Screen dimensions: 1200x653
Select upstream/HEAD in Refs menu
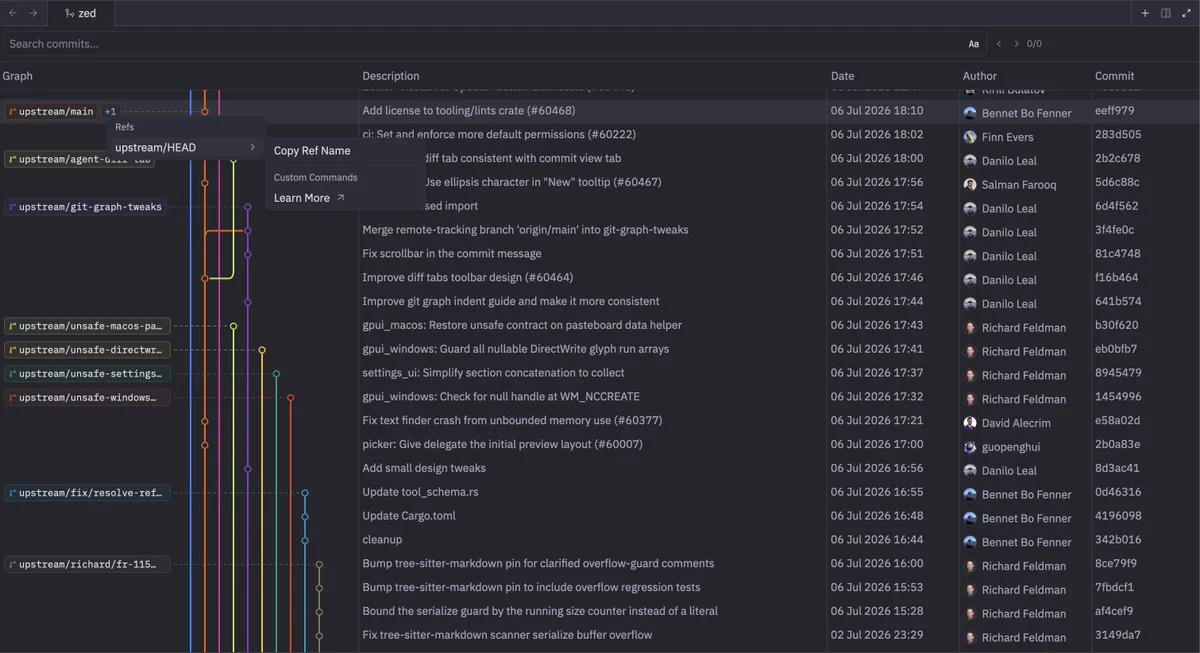pyautogui.click(x=186, y=148)
